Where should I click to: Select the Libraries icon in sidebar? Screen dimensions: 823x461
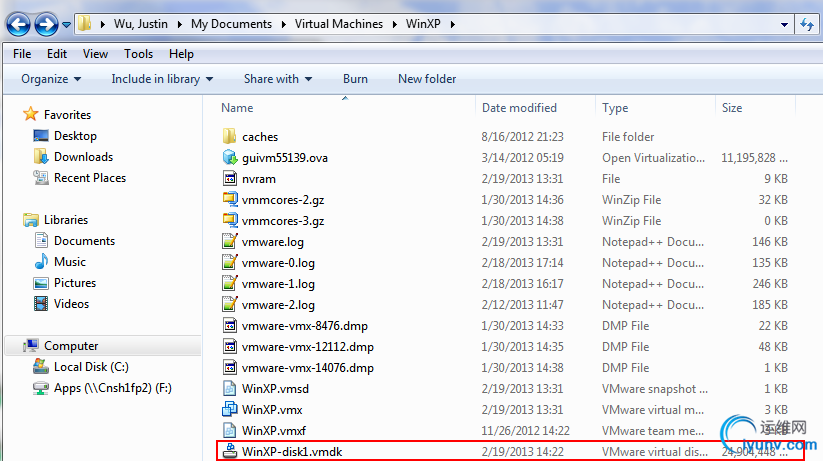tap(30, 220)
